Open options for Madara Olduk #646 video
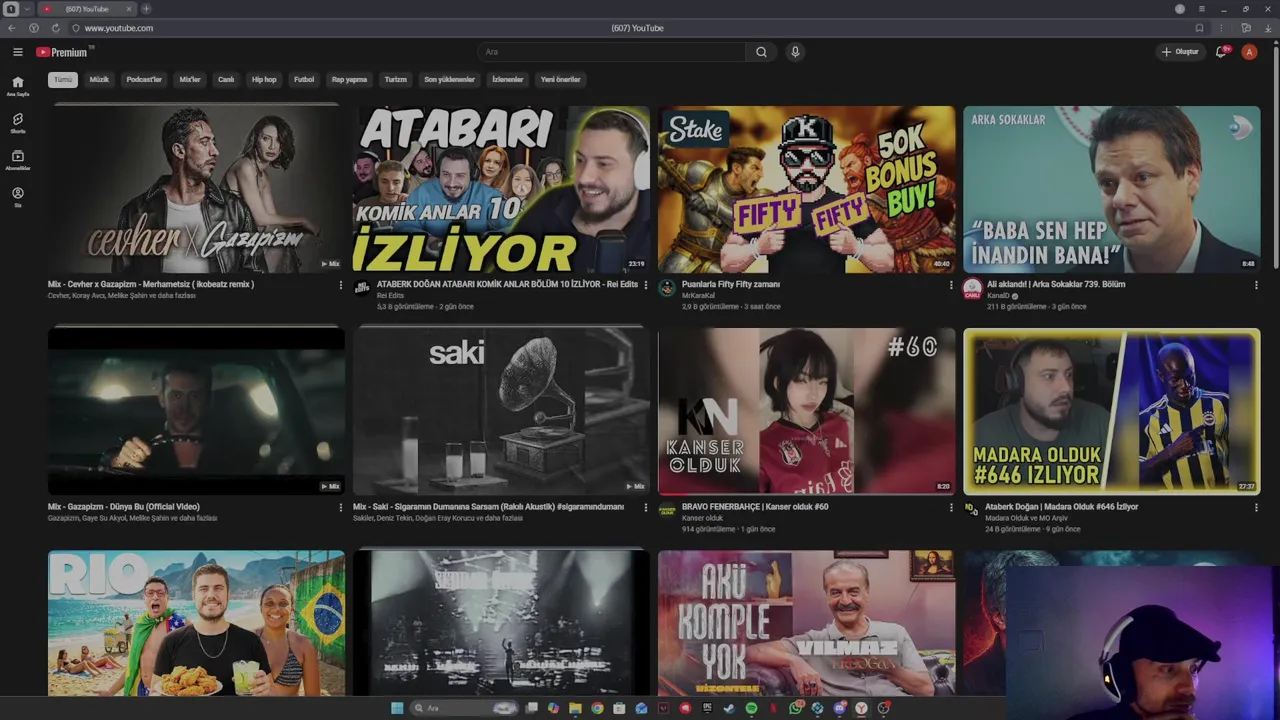Screen dimensions: 1280x720 pos(1256,507)
